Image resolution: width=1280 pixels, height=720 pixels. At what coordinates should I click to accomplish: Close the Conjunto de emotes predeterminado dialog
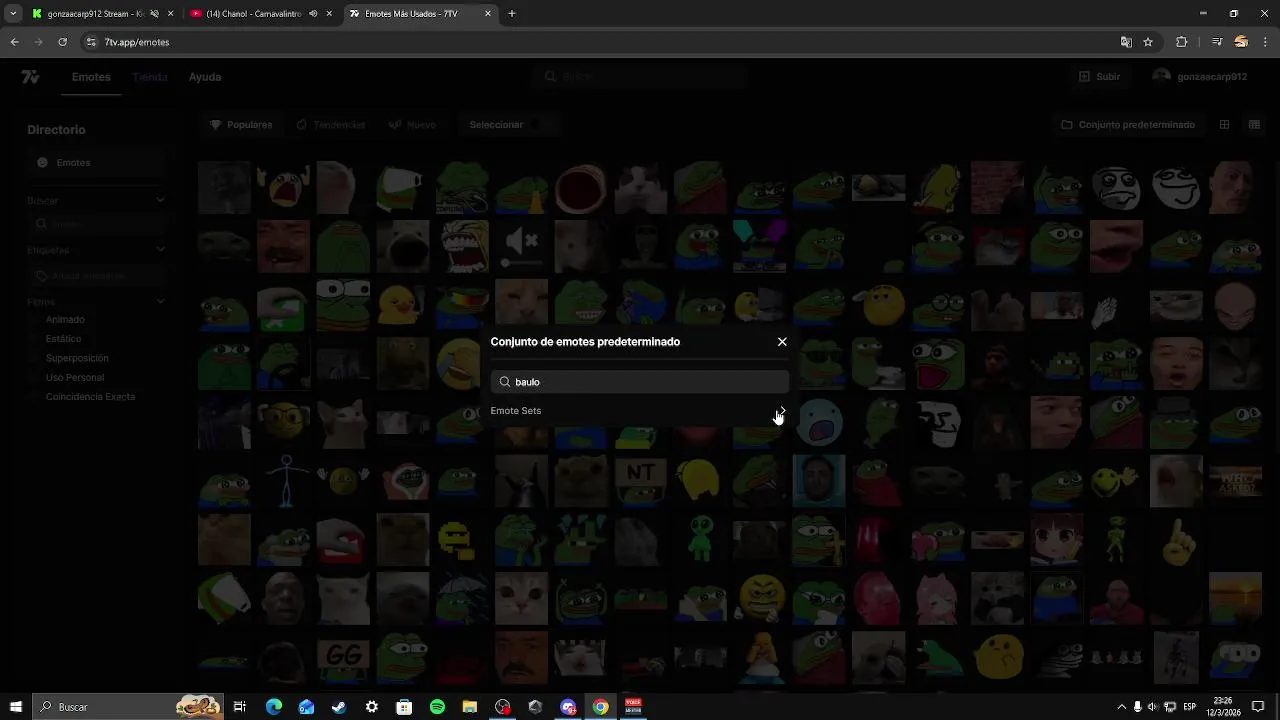(x=782, y=342)
